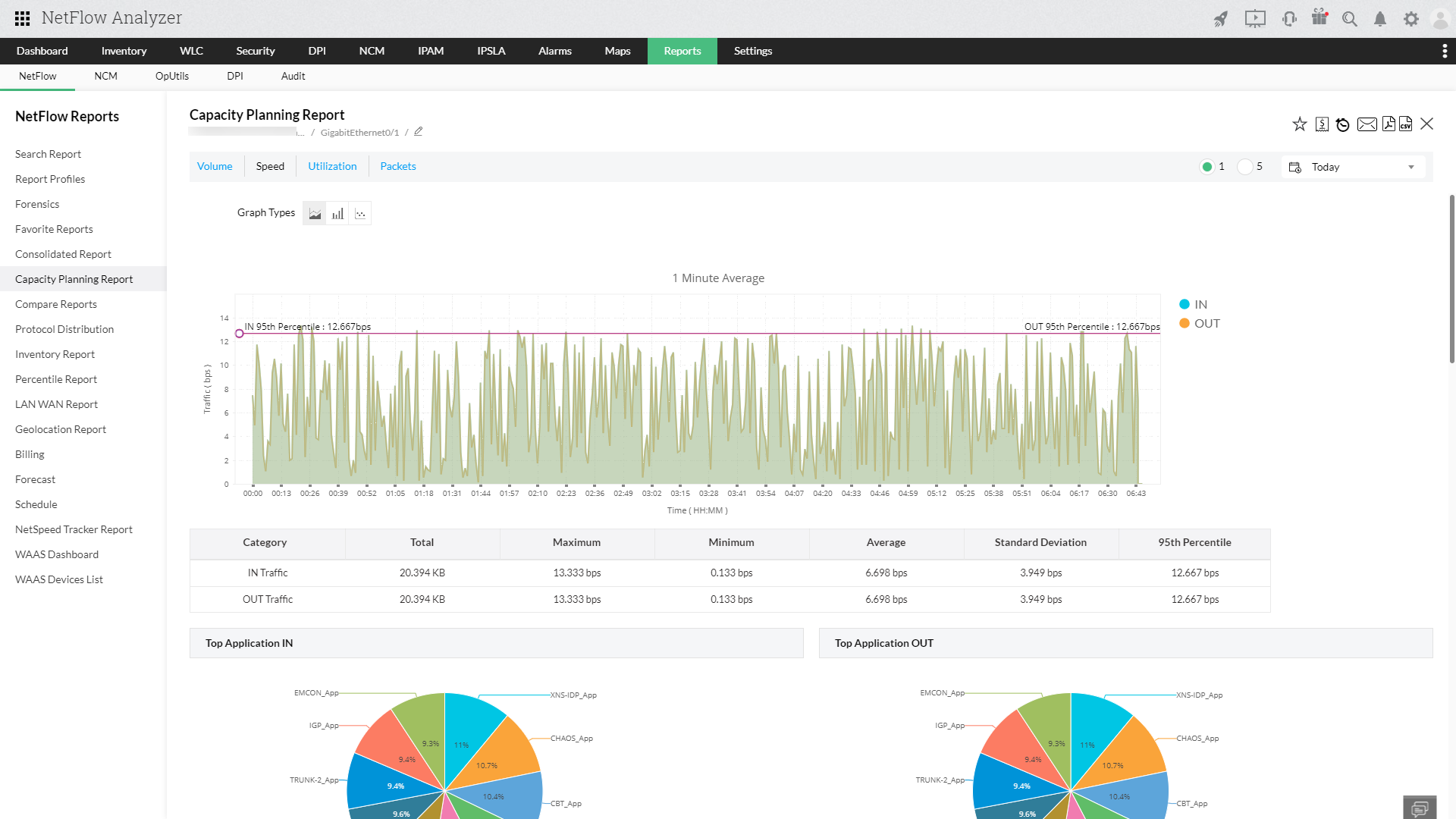Export the report as PDF

(1389, 124)
